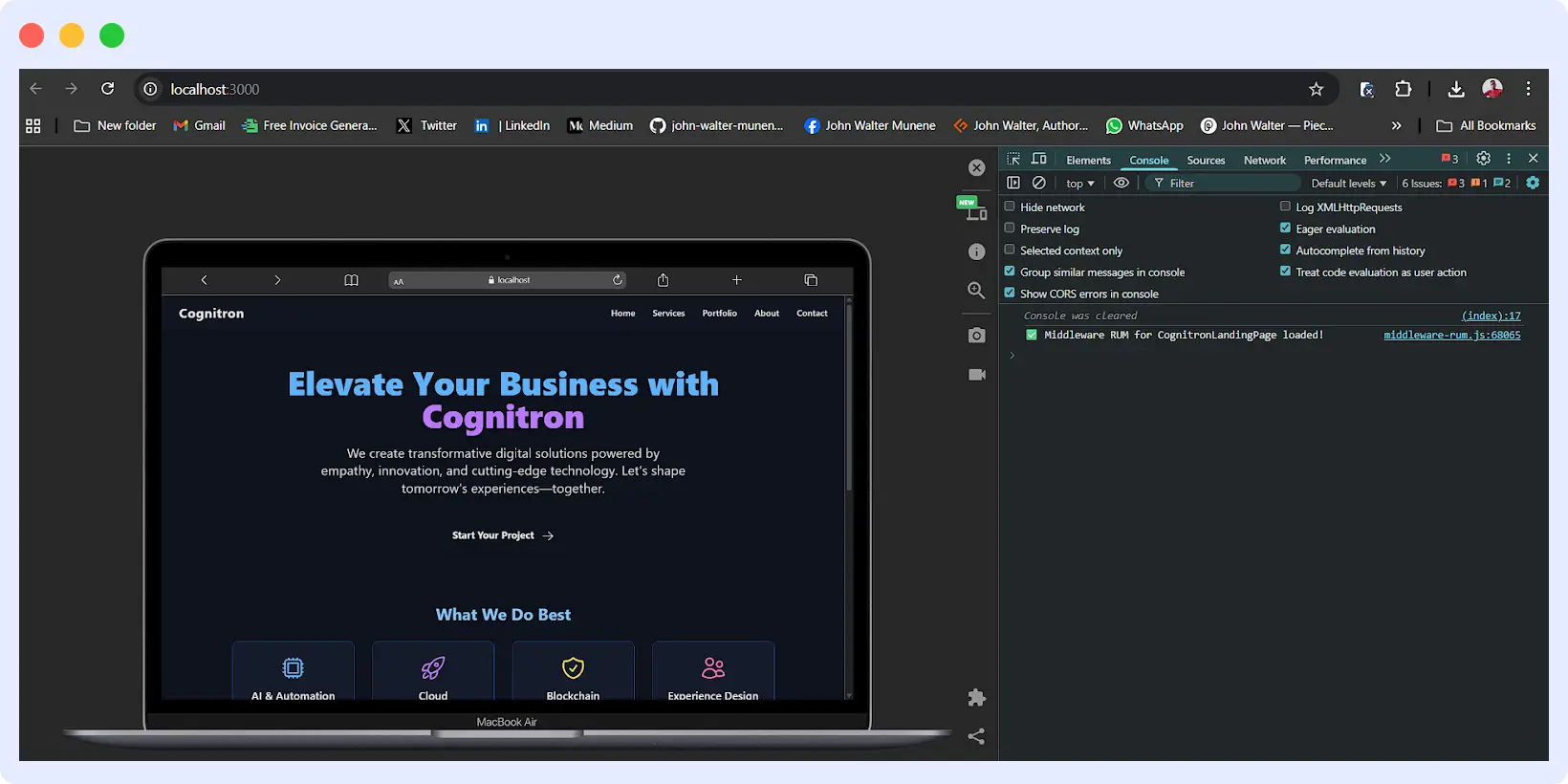Open the puzzle piece extensions icon in sidebar

point(976,698)
